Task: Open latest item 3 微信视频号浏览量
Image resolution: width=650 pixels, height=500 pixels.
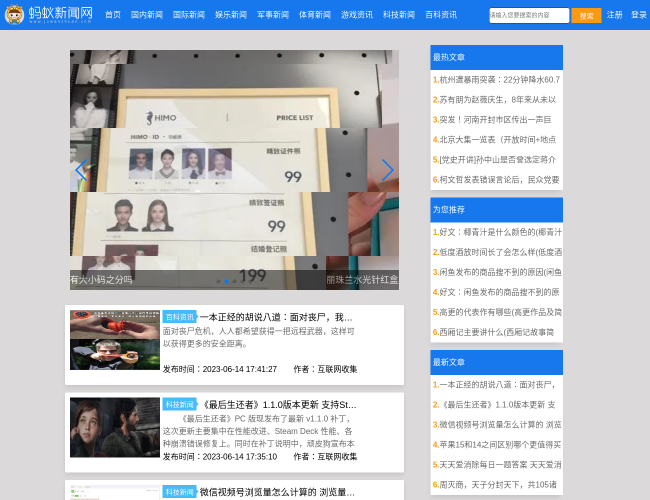Action: (497, 425)
